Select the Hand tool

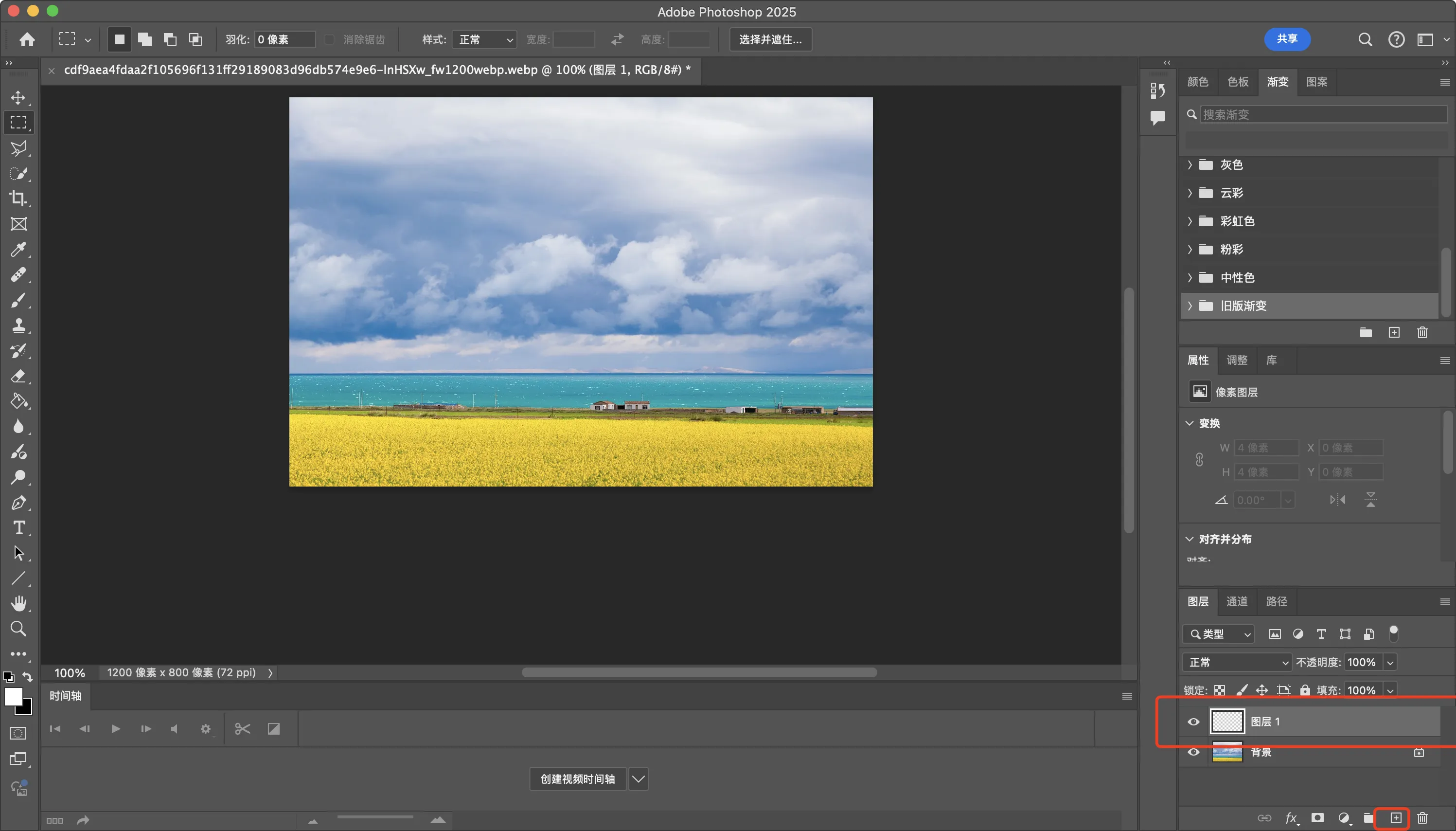coord(18,603)
